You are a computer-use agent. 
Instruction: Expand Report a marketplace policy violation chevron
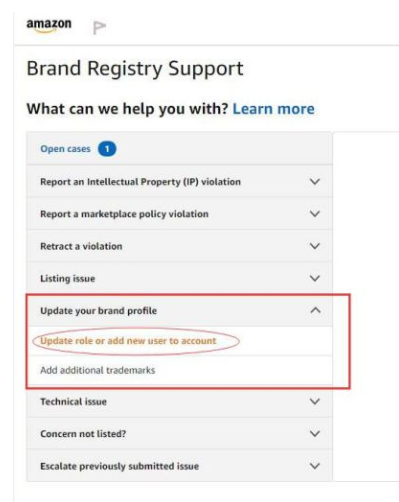[x=315, y=214]
